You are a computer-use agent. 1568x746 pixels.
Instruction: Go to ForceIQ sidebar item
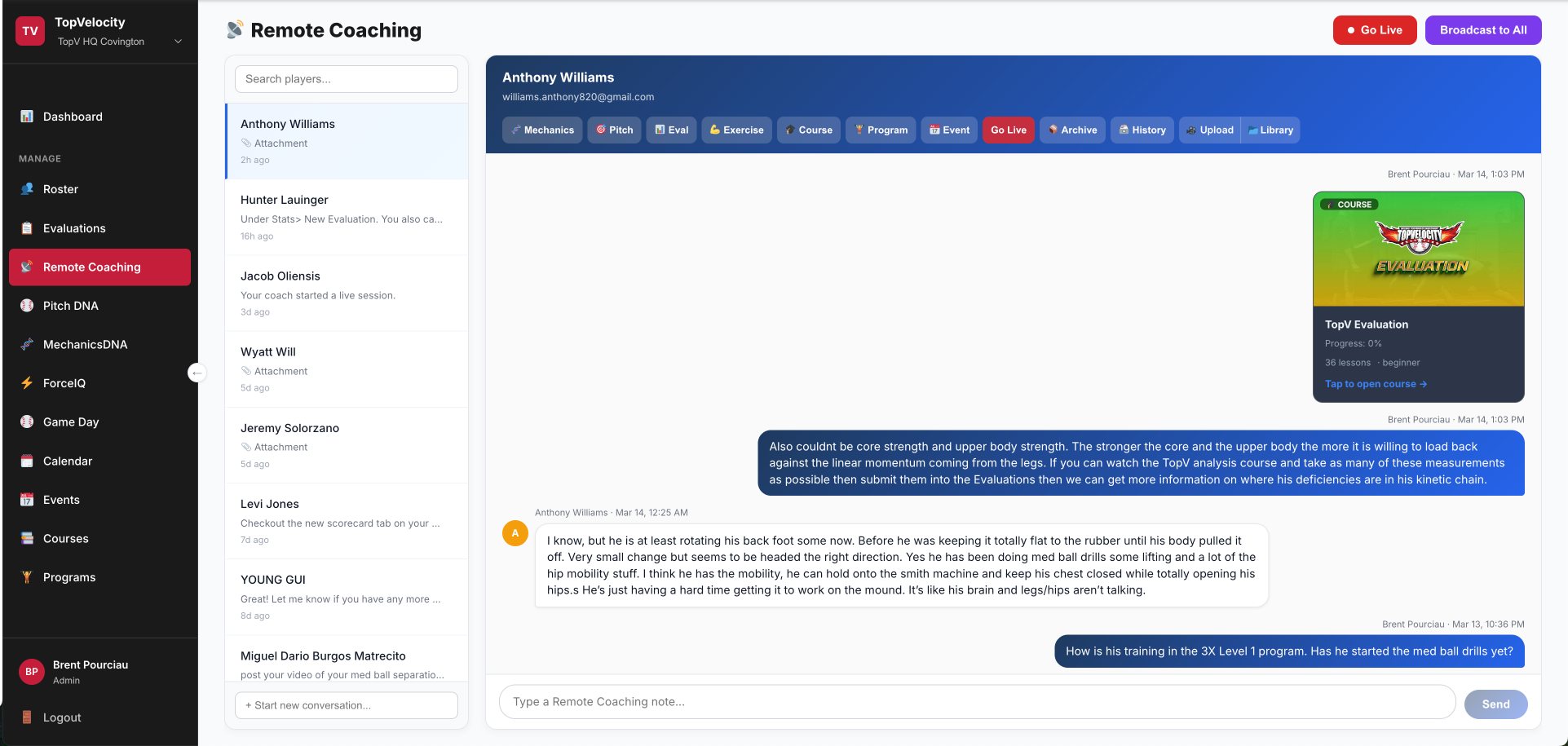pos(64,383)
